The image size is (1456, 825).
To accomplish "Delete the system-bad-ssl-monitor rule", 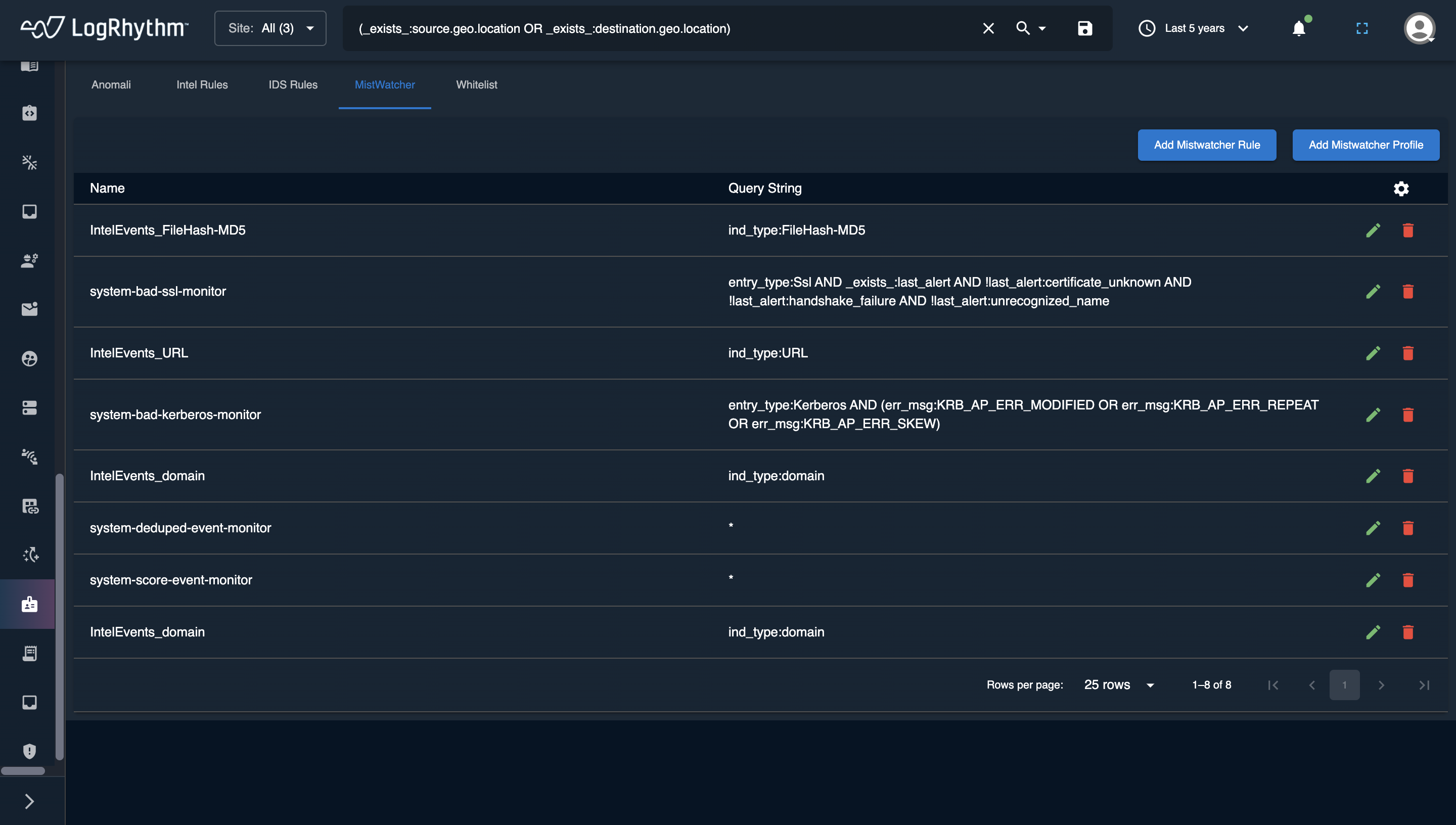I will point(1408,291).
